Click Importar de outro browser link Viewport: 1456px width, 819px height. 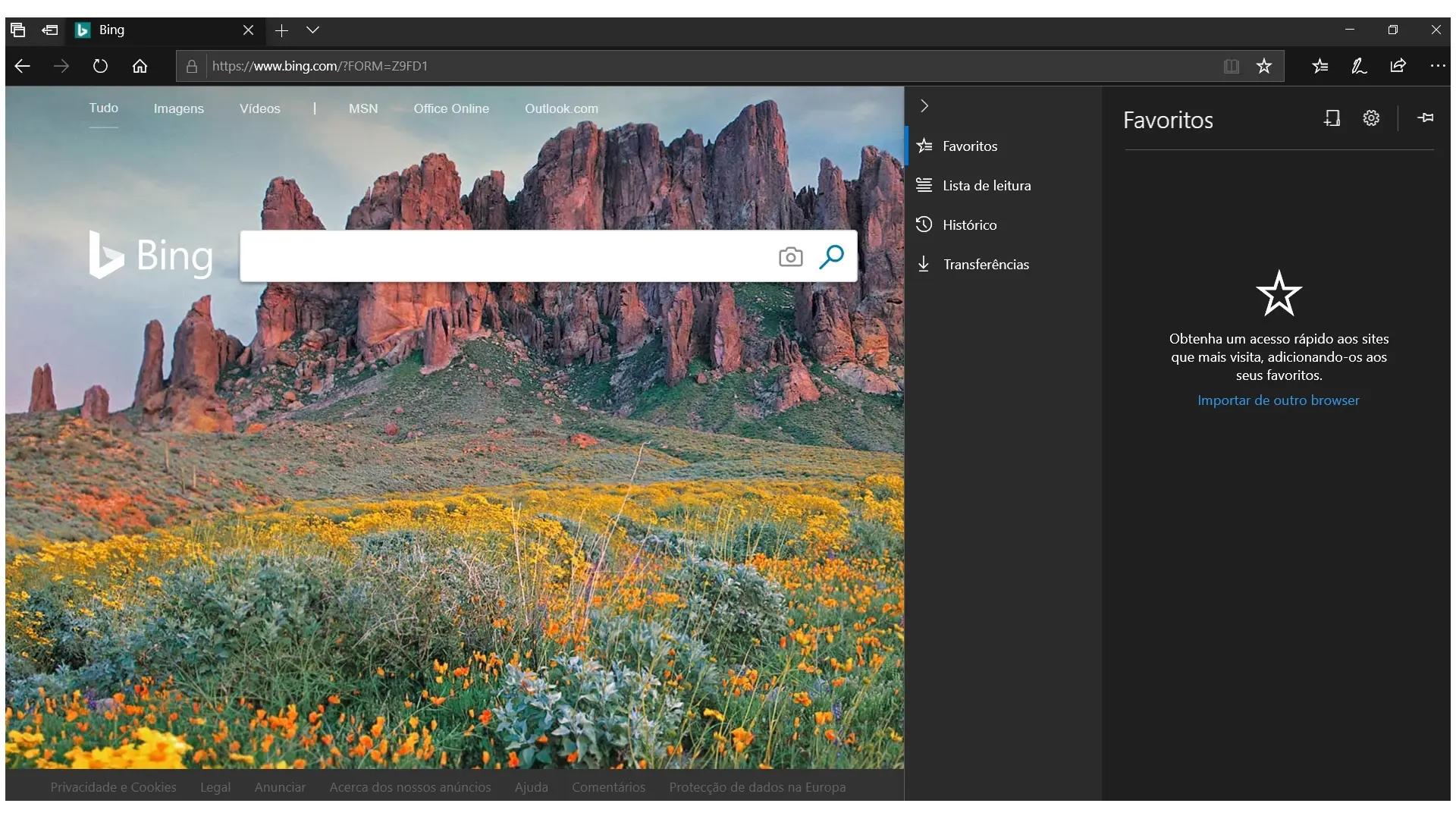click(1279, 400)
